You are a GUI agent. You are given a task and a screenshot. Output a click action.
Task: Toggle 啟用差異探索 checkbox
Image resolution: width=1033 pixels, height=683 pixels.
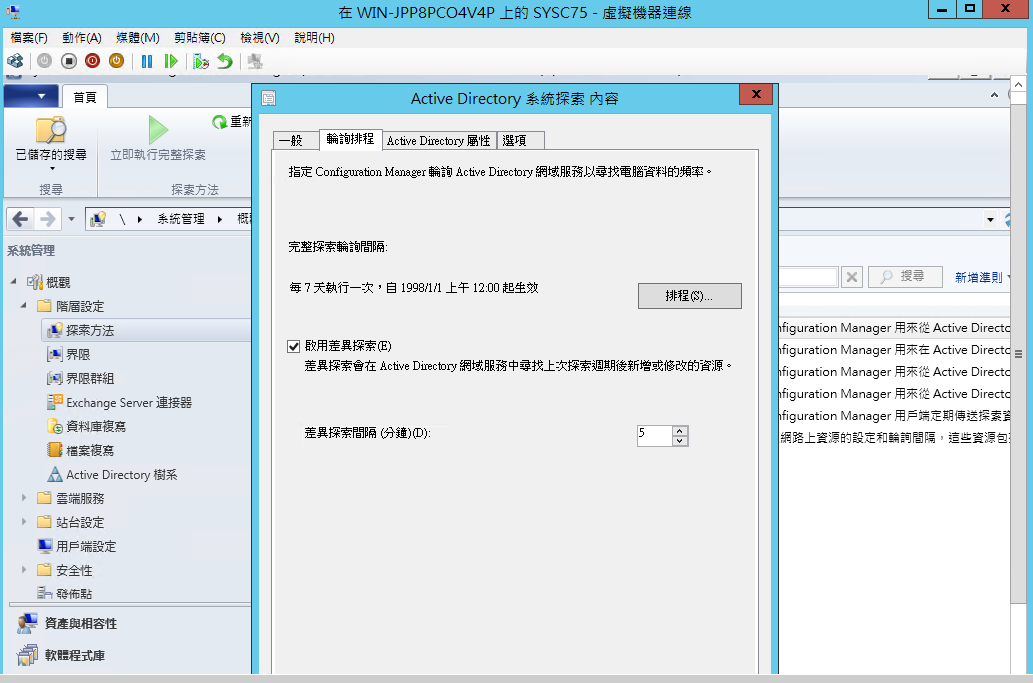pyautogui.click(x=294, y=346)
